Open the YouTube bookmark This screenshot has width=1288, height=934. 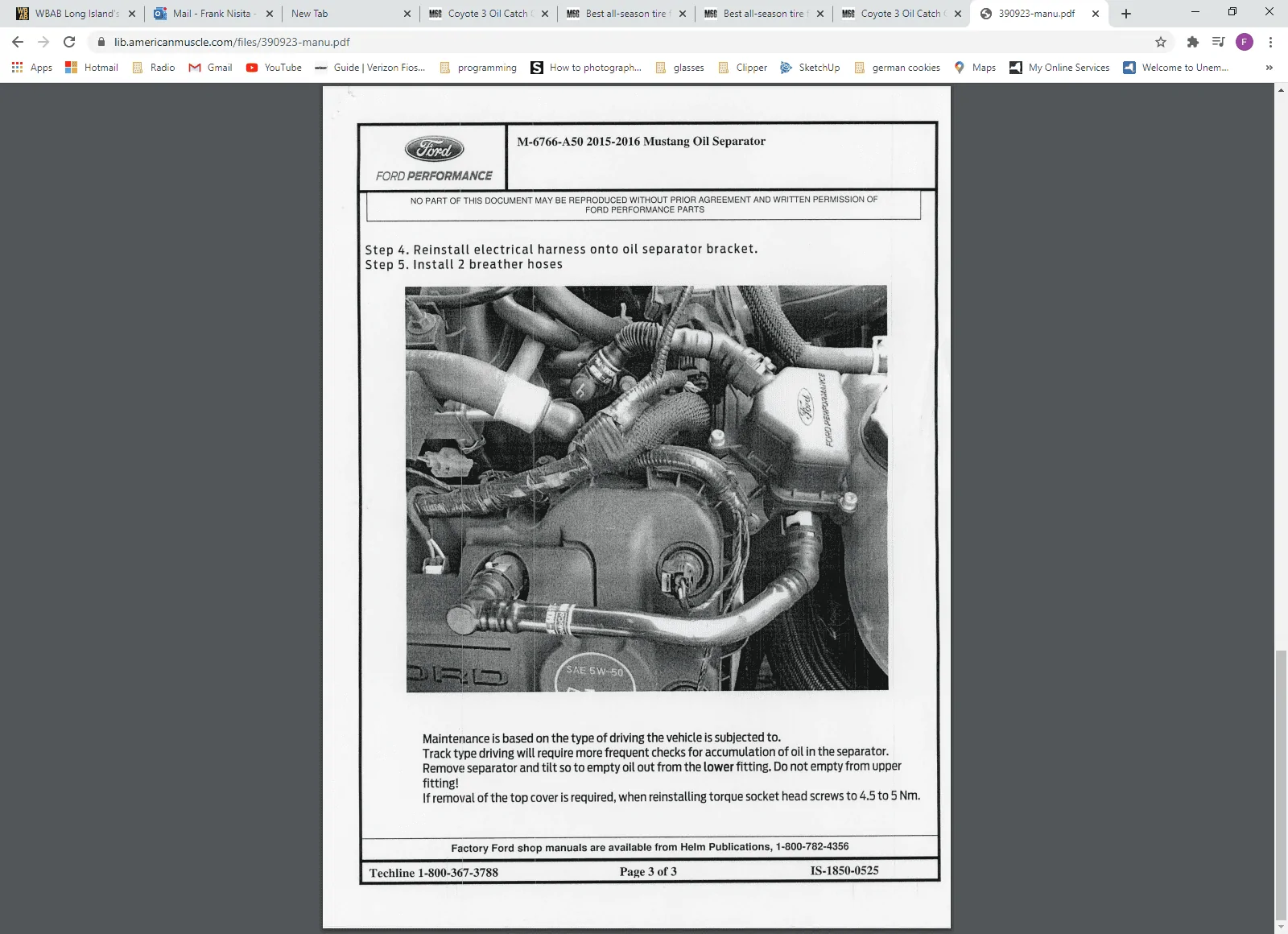coord(275,68)
